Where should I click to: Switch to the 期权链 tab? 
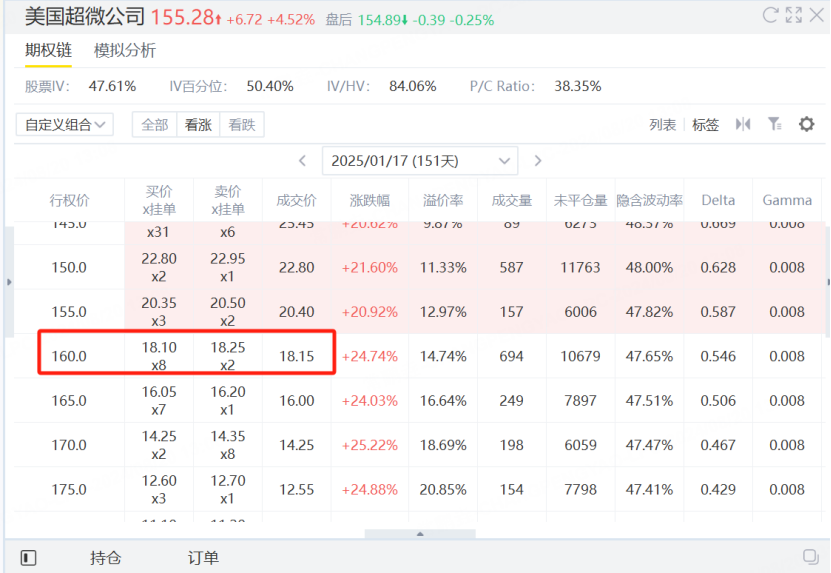(48, 50)
